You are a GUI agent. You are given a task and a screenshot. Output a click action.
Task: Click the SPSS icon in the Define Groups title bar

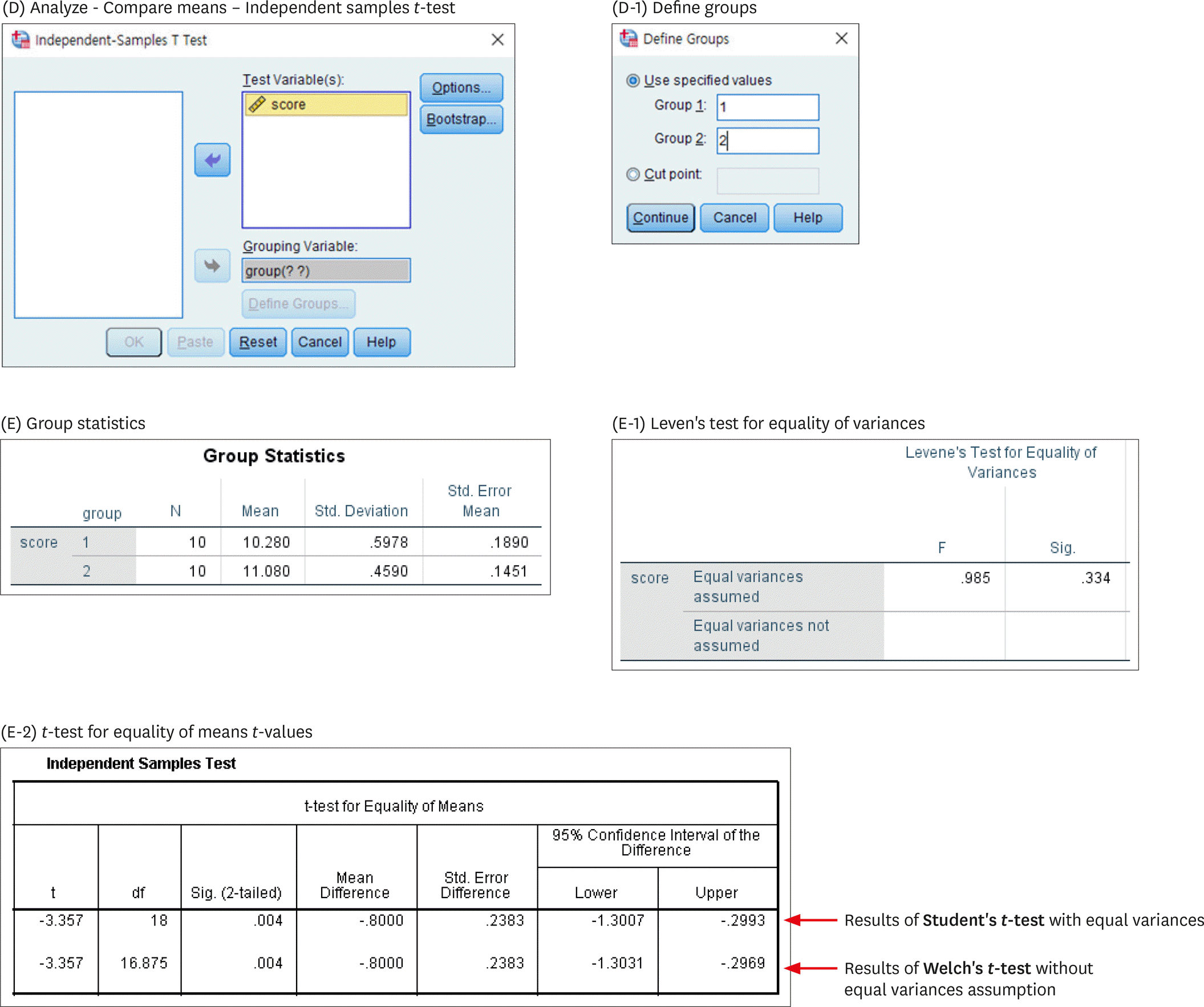[629, 38]
